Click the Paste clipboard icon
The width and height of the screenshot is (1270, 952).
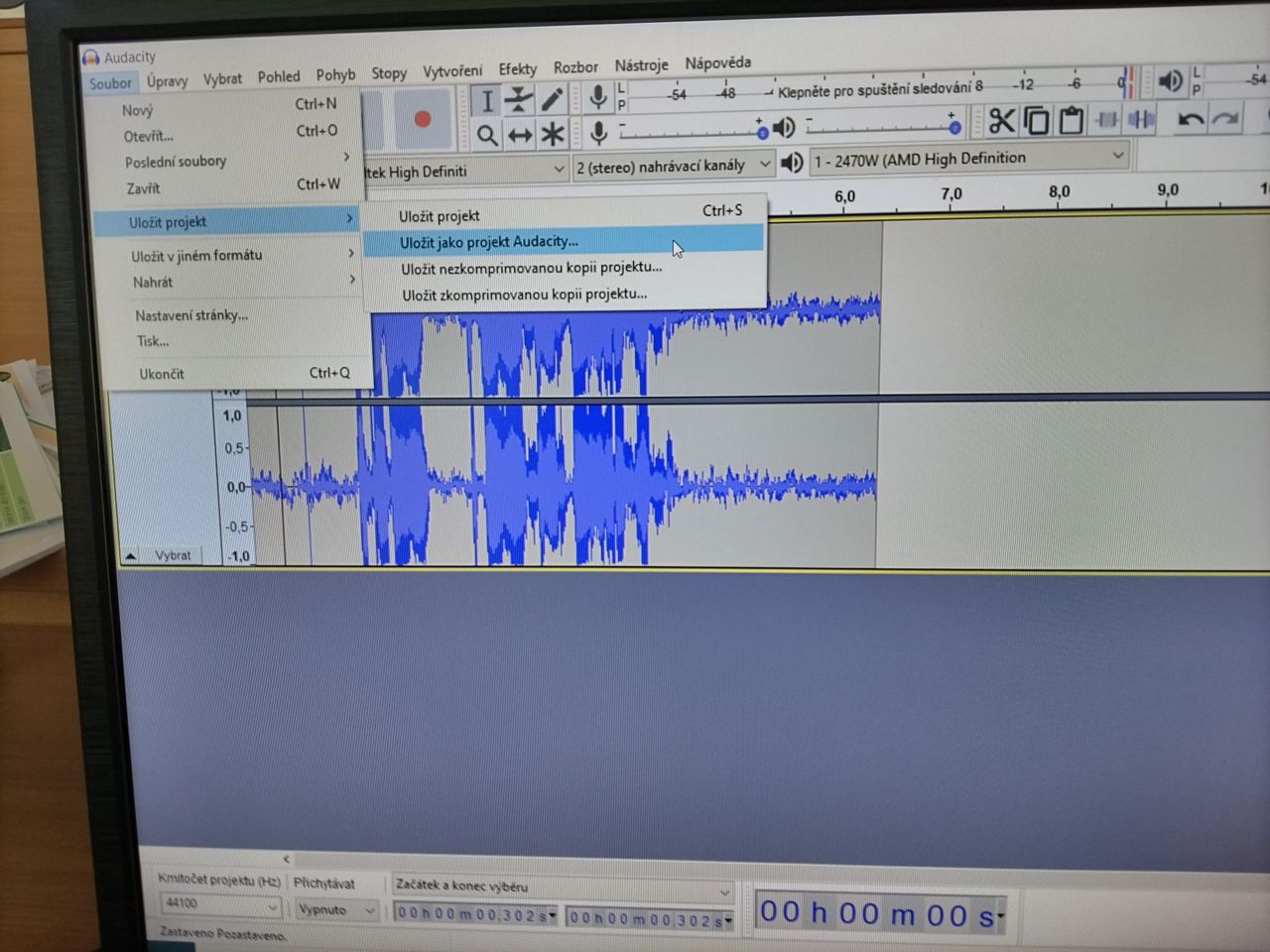(x=1071, y=120)
